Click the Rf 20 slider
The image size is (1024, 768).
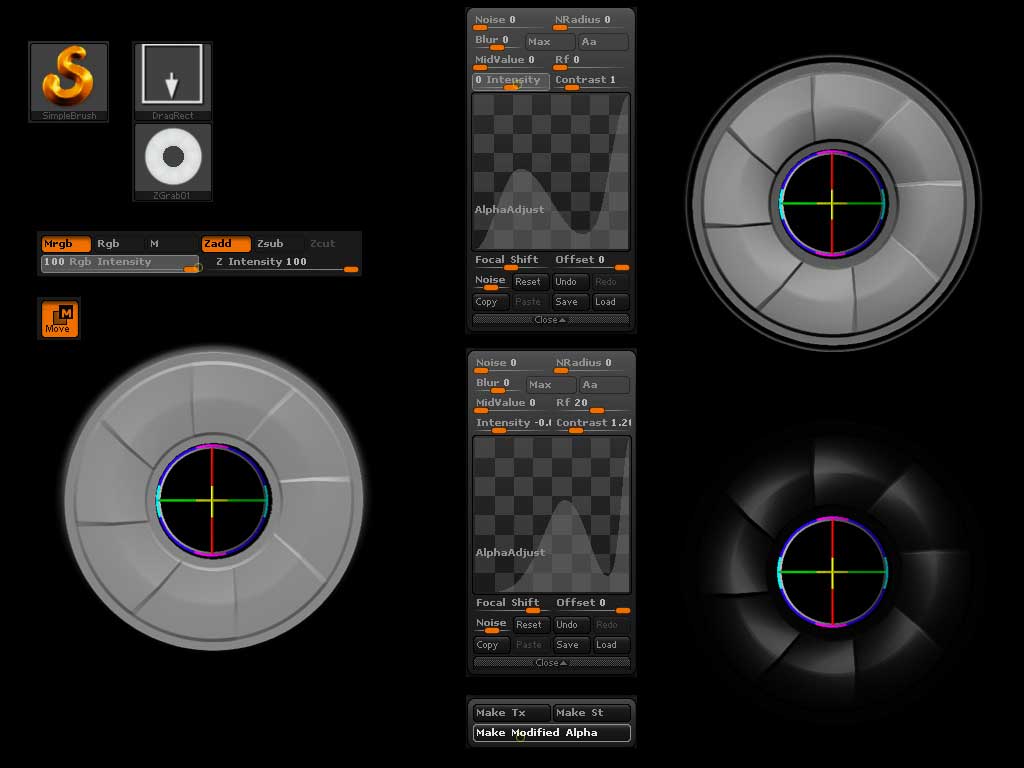[592, 404]
